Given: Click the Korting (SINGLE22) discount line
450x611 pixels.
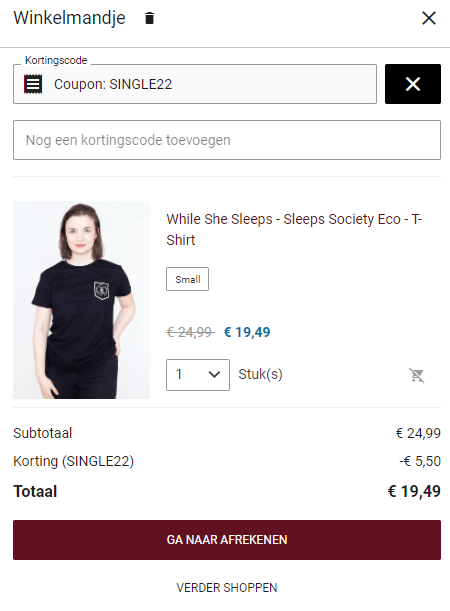Looking at the screenshot, I should [227, 461].
